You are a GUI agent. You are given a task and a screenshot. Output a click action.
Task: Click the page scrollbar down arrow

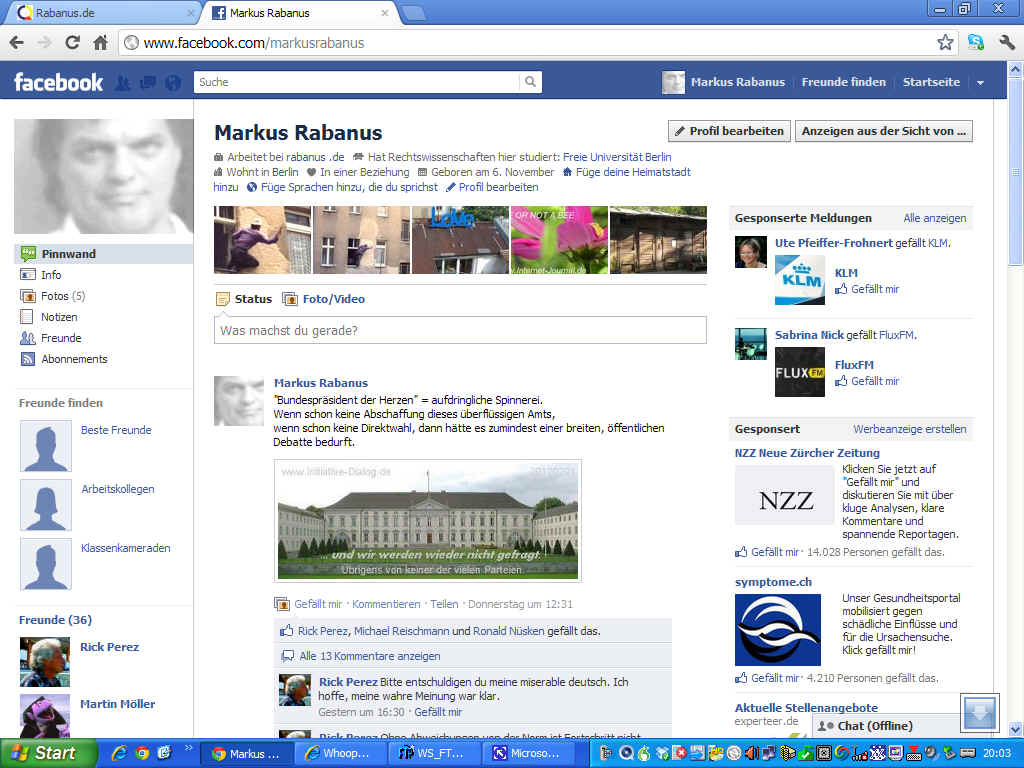point(1015,729)
